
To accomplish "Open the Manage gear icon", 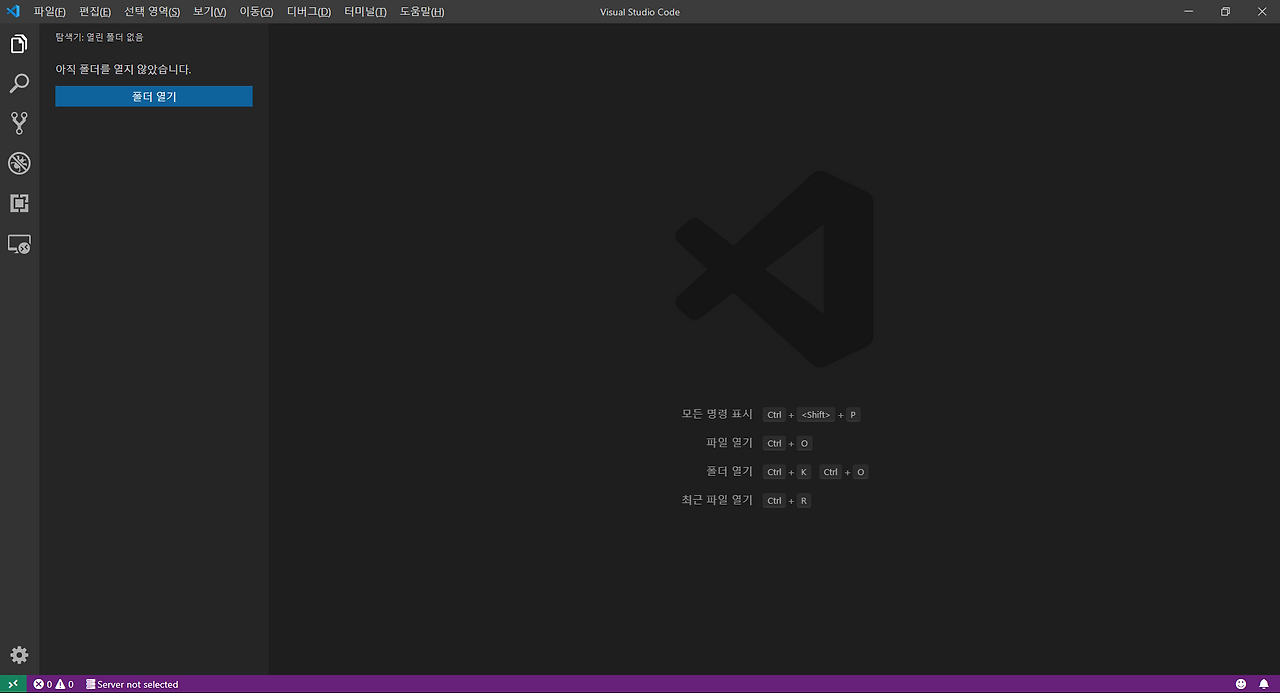I will (x=19, y=655).
